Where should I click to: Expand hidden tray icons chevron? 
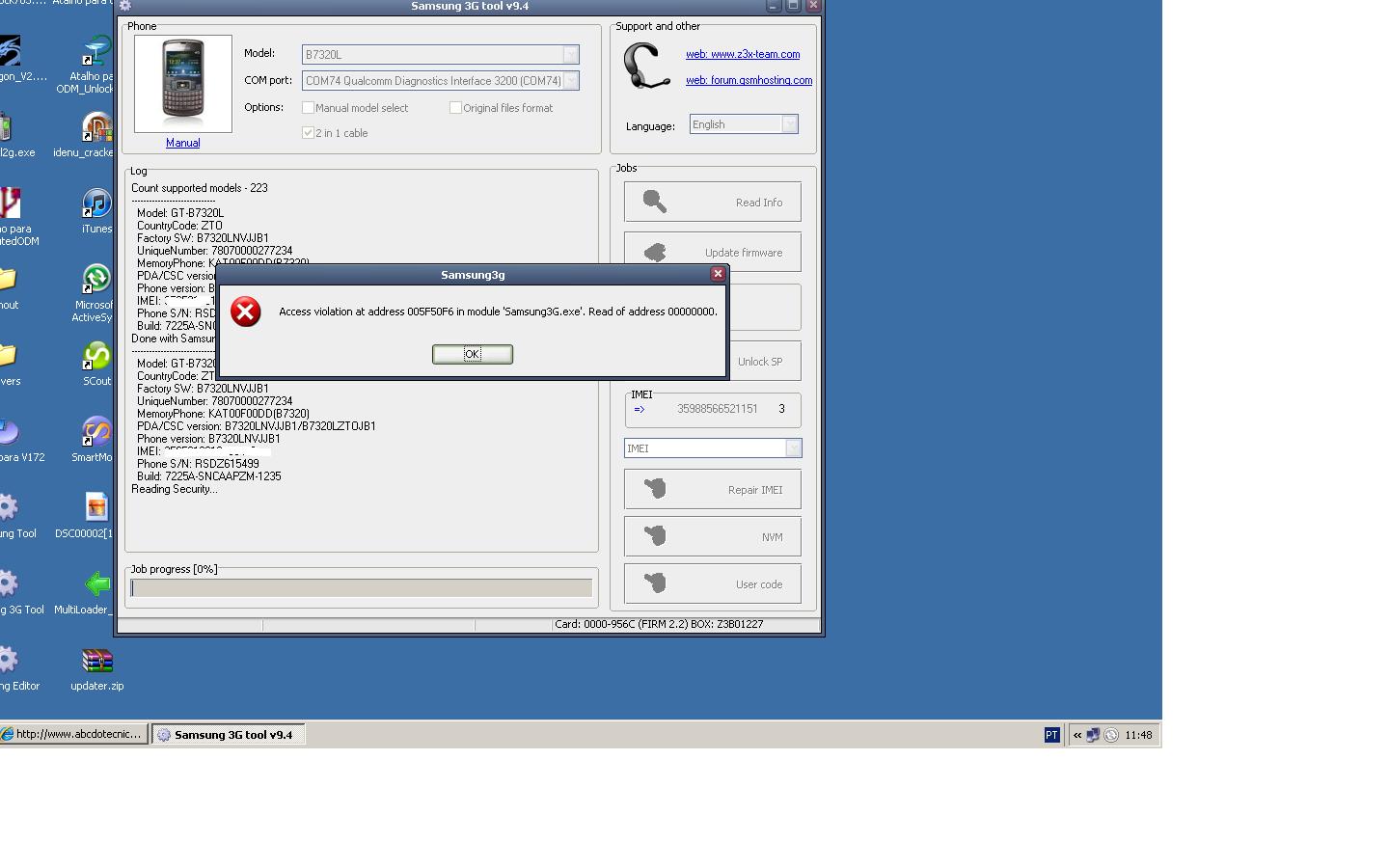coord(1077,735)
